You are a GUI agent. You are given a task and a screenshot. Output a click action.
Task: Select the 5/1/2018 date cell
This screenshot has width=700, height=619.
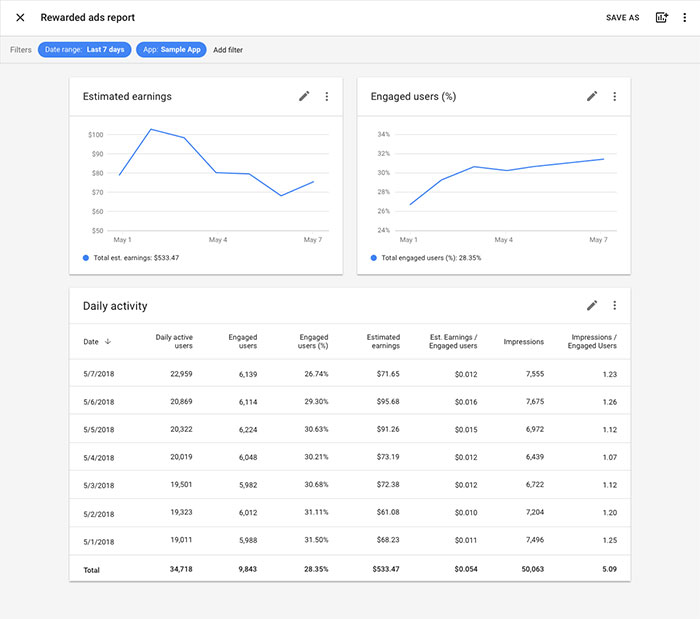pos(99,542)
